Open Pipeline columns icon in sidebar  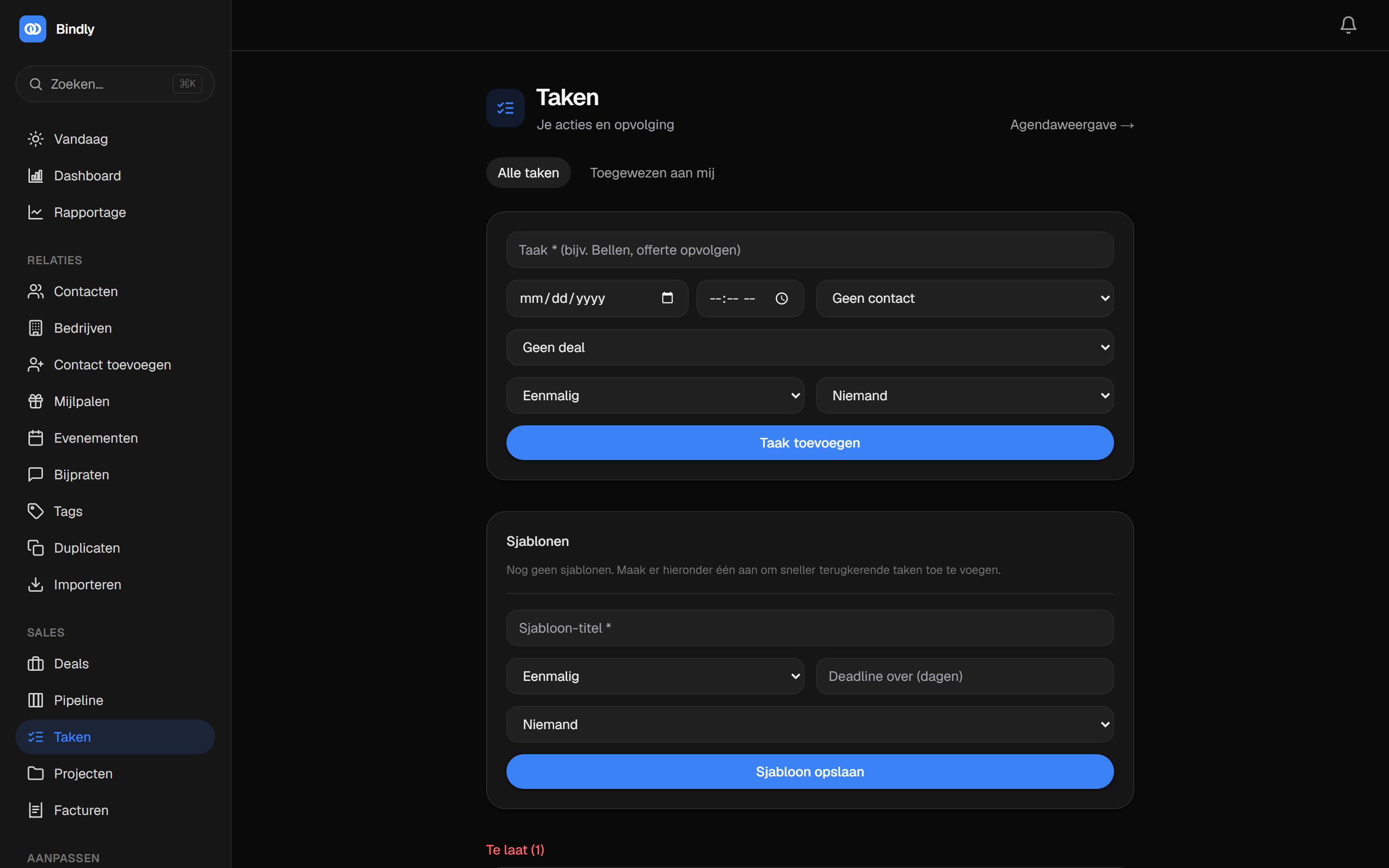36,700
